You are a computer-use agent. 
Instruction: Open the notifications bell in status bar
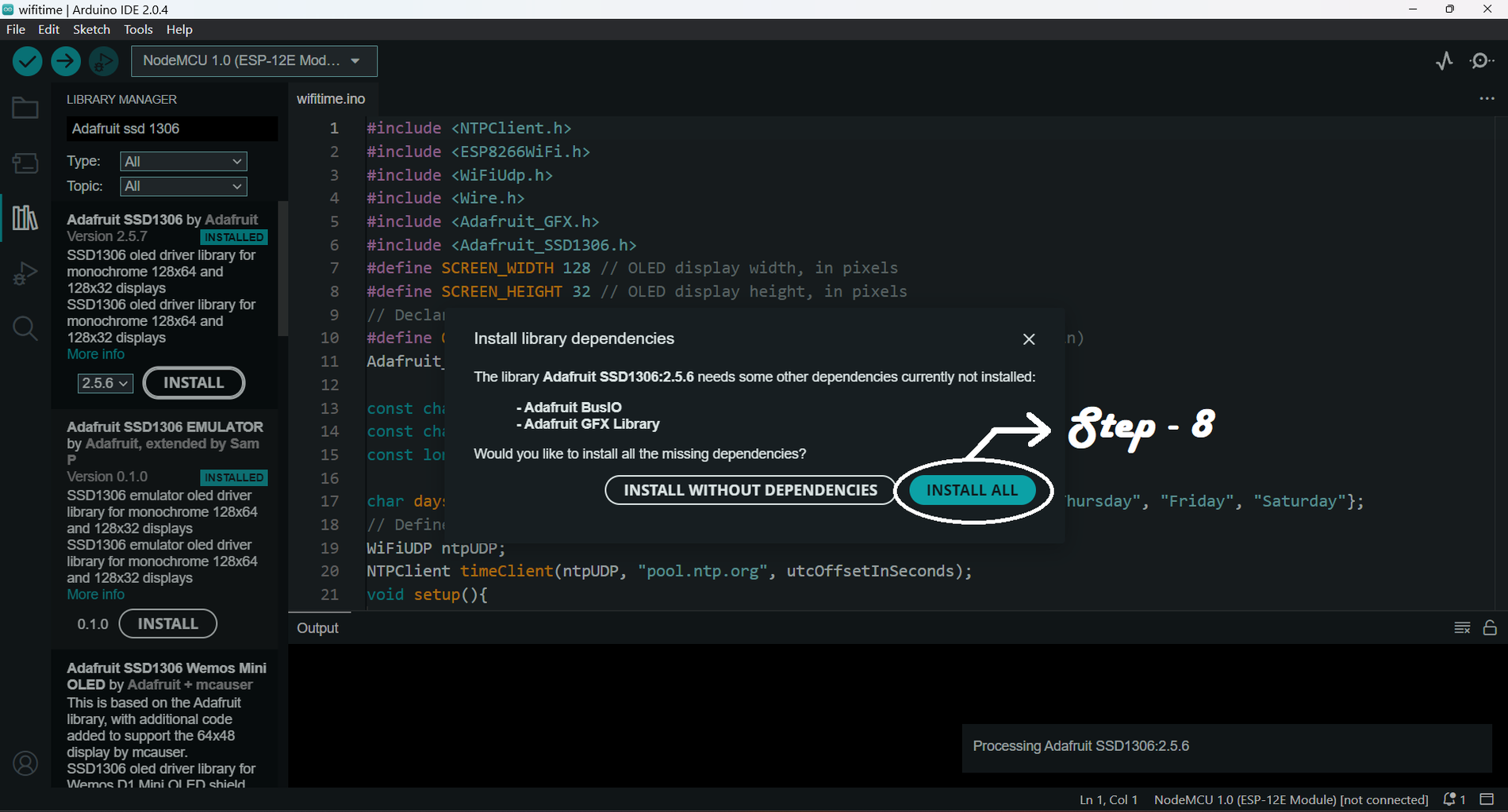[x=1454, y=799]
